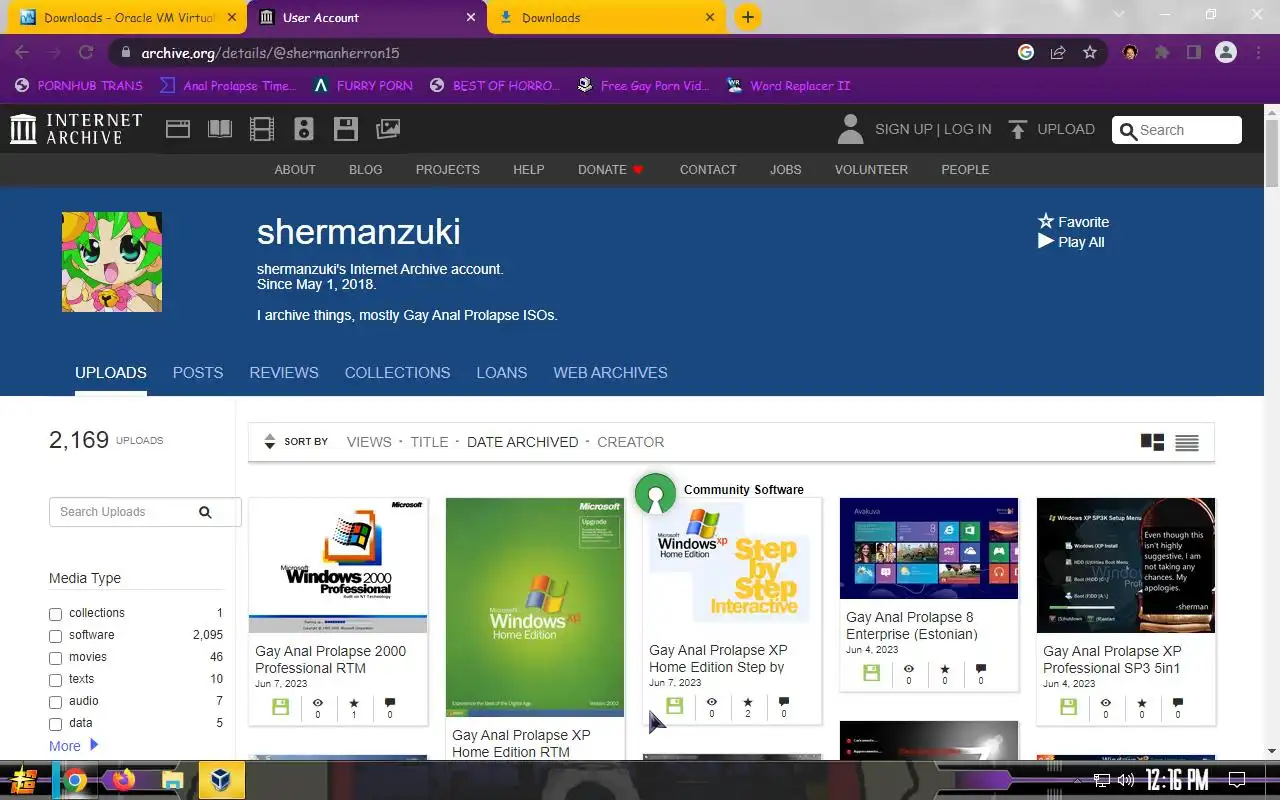Open XP Professional SP3 5in1 thumbnail
1280x800 pixels.
(1126, 565)
